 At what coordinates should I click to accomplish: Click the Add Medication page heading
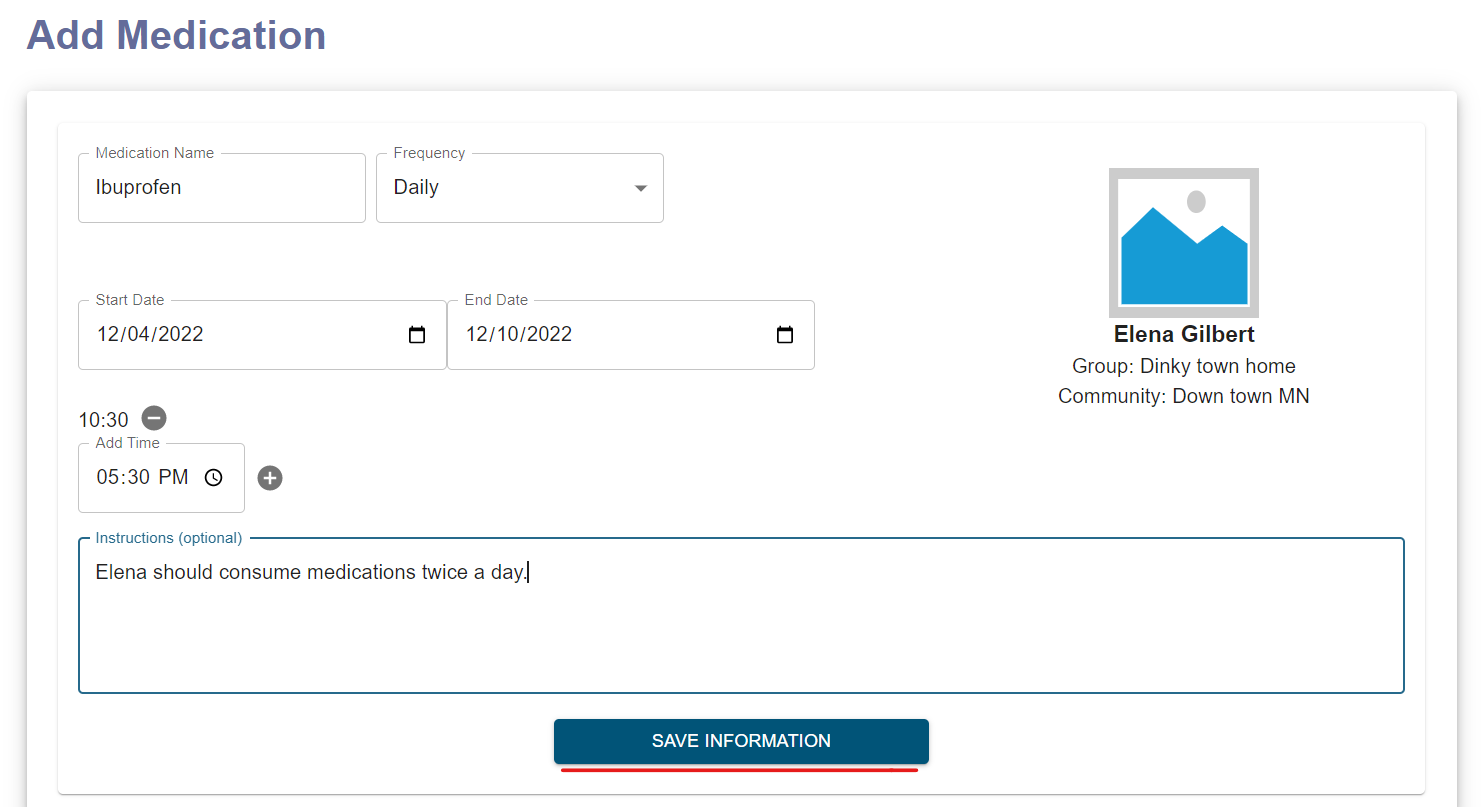coord(176,36)
